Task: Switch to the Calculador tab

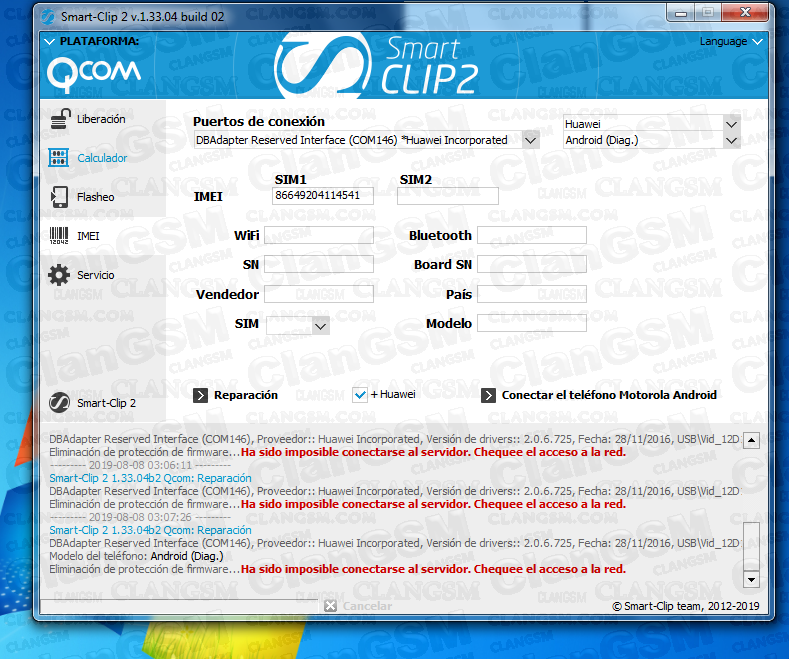Action: coord(102,158)
